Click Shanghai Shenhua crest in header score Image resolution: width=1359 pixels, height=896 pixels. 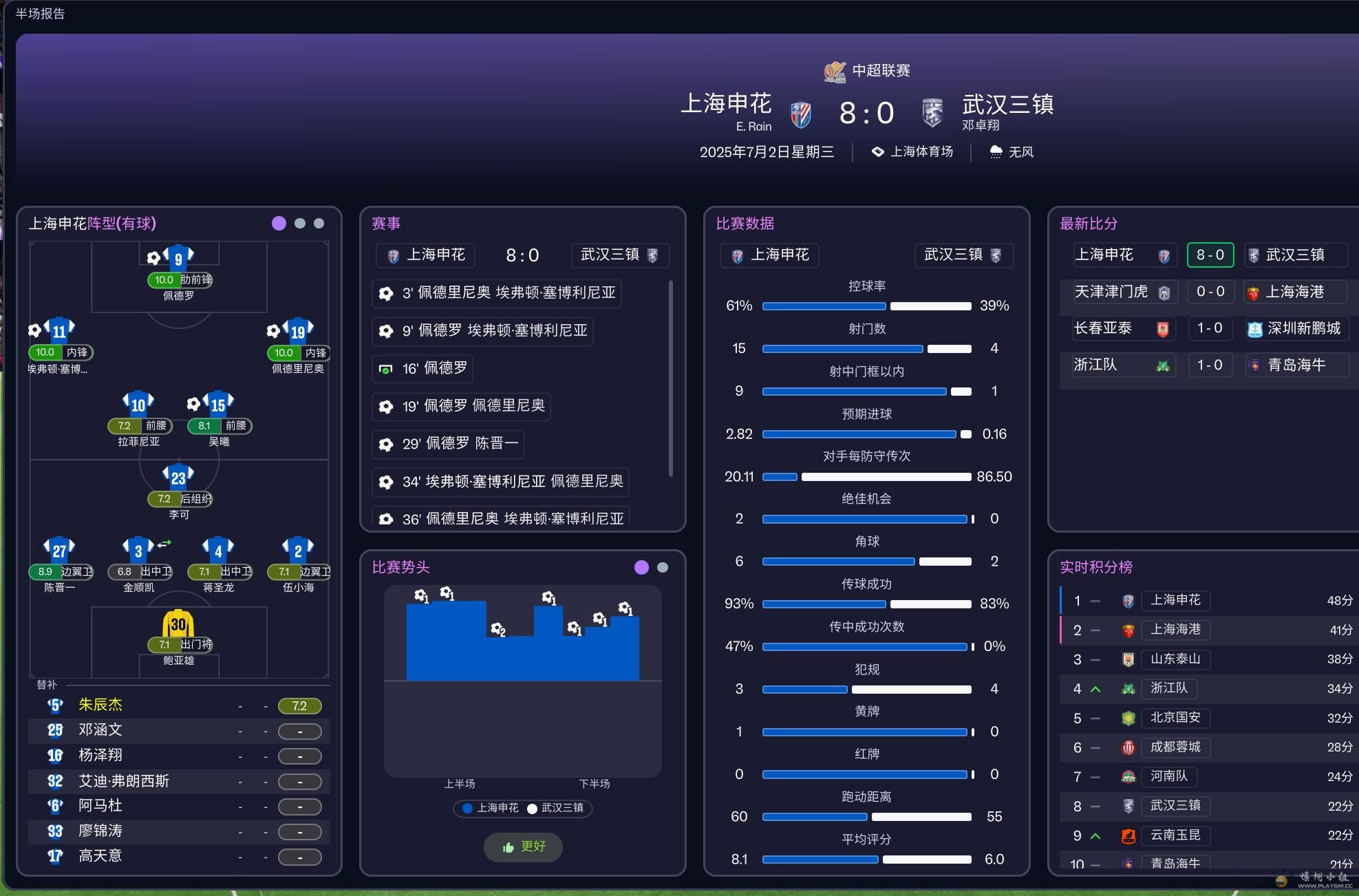tap(800, 114)
